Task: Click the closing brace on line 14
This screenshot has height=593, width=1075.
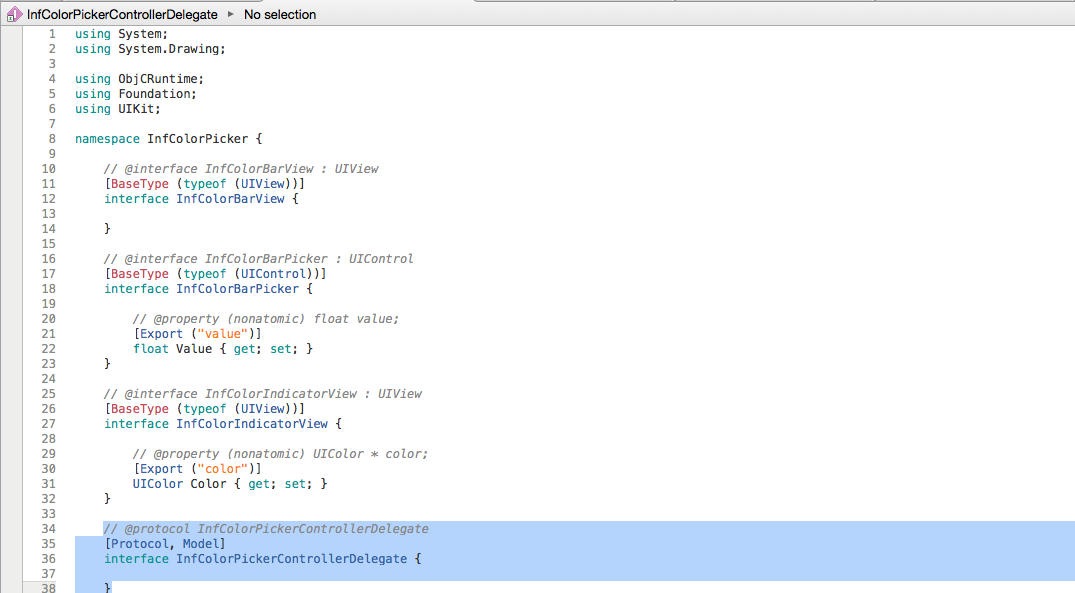Action: coord(107,228)
